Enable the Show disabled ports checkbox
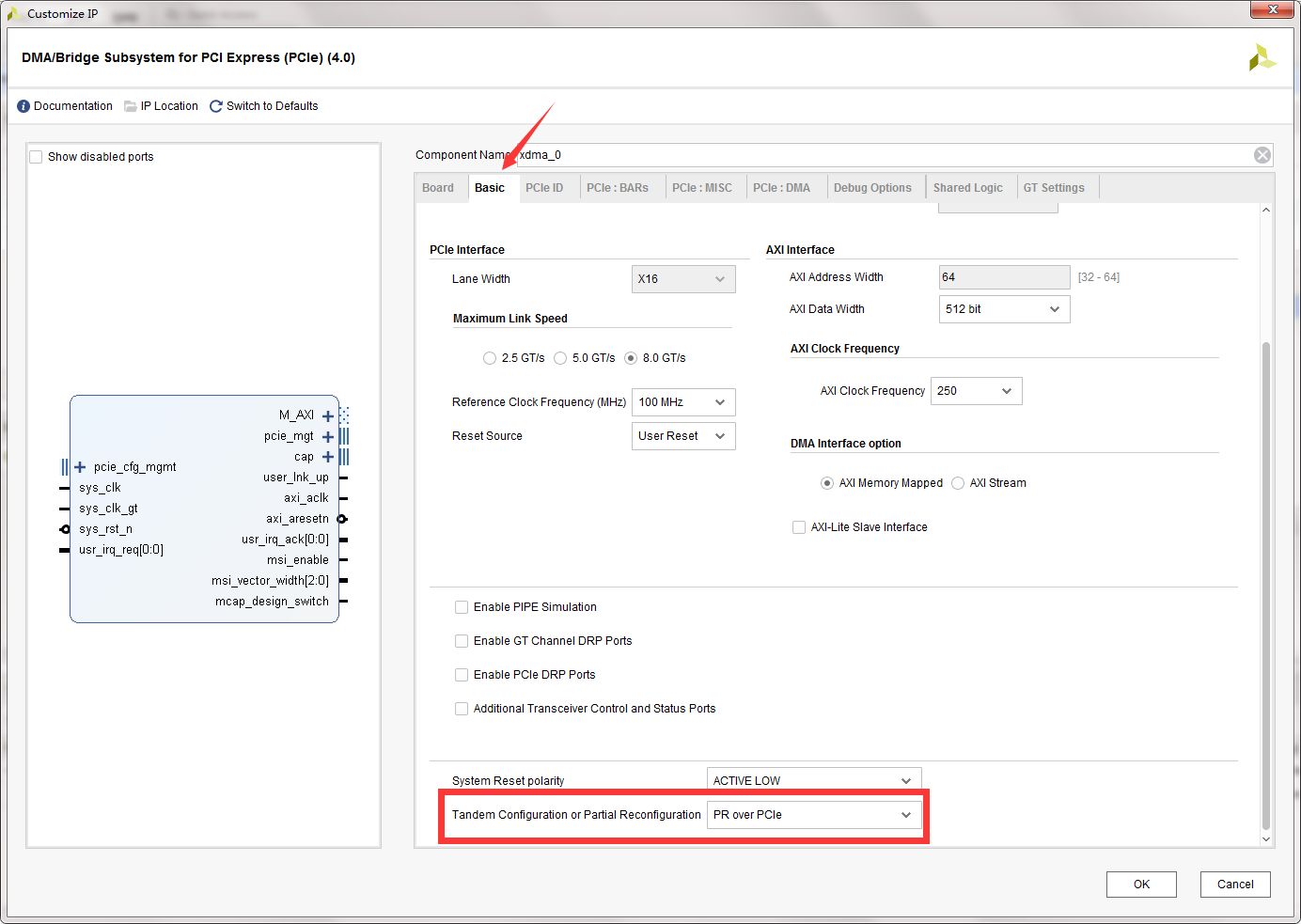Viewport: 1301px width, 924px height. [x=37, y=157]
